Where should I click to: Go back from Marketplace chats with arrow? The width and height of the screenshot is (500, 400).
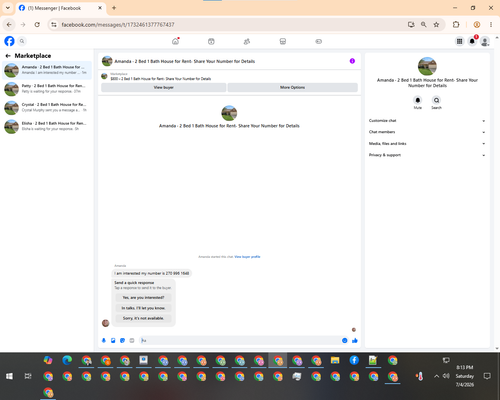[x=8, y=56]
